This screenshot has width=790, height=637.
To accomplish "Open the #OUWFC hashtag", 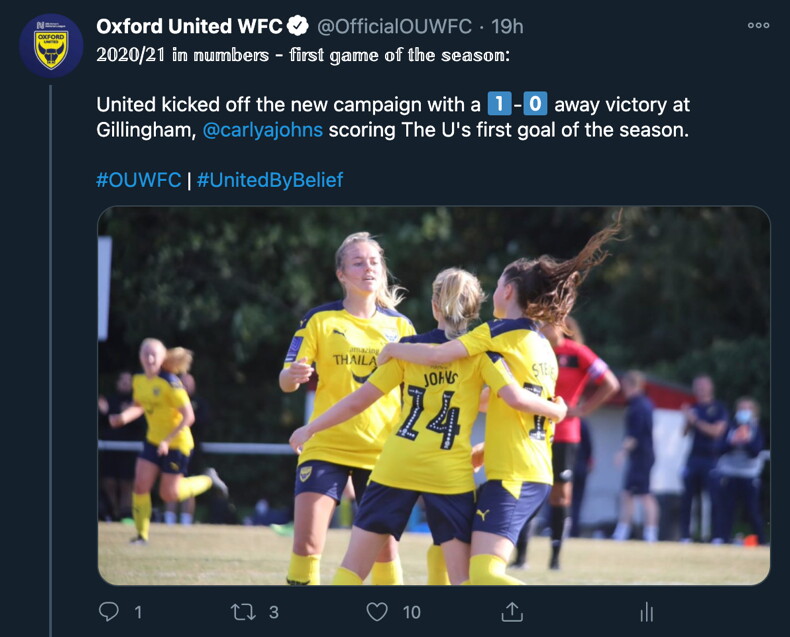I will 139,180.
